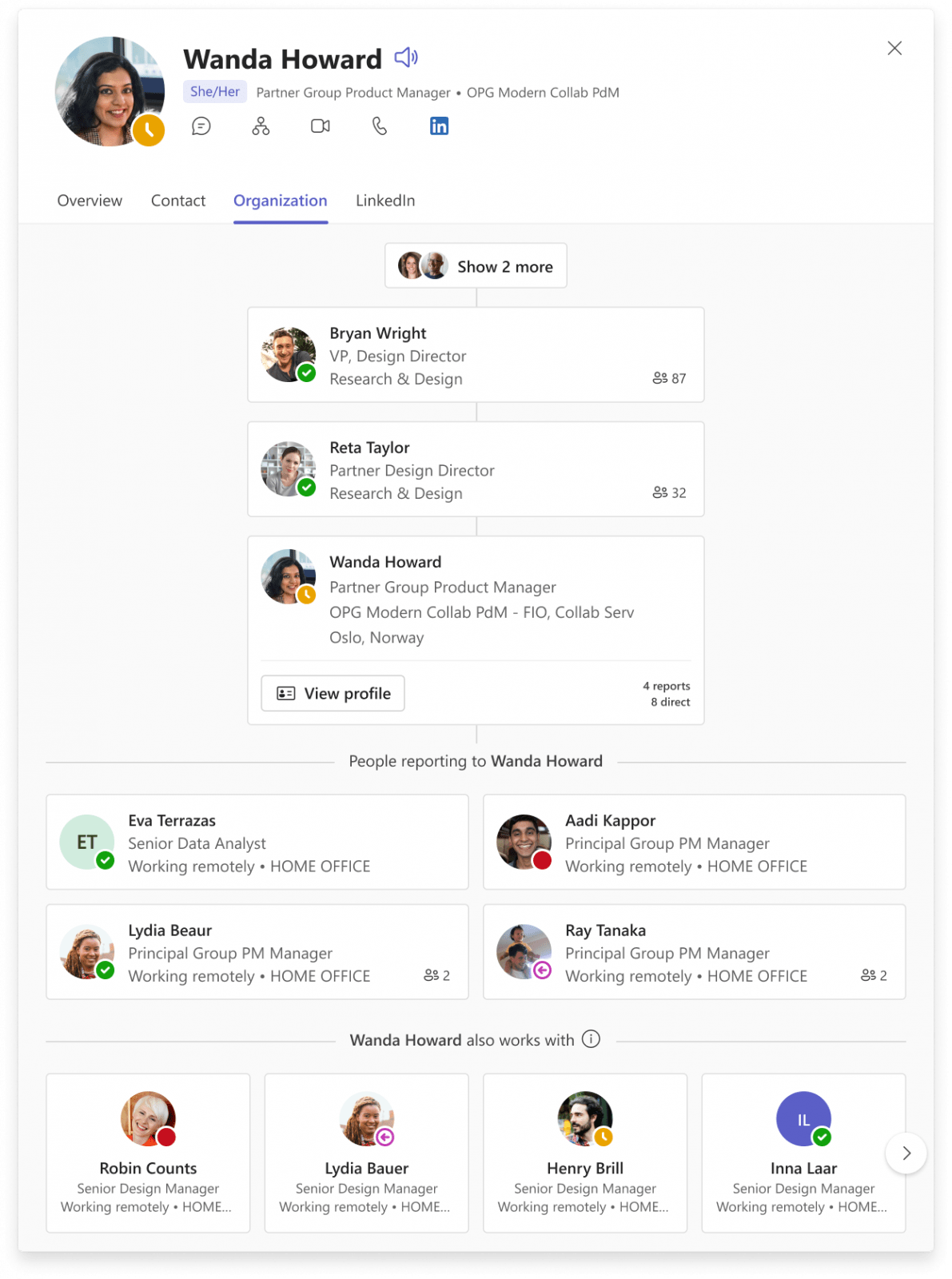Click Henry Brill's profile picture
The height and width of the screenshot is (1279, 952).
coord(585,1118)
